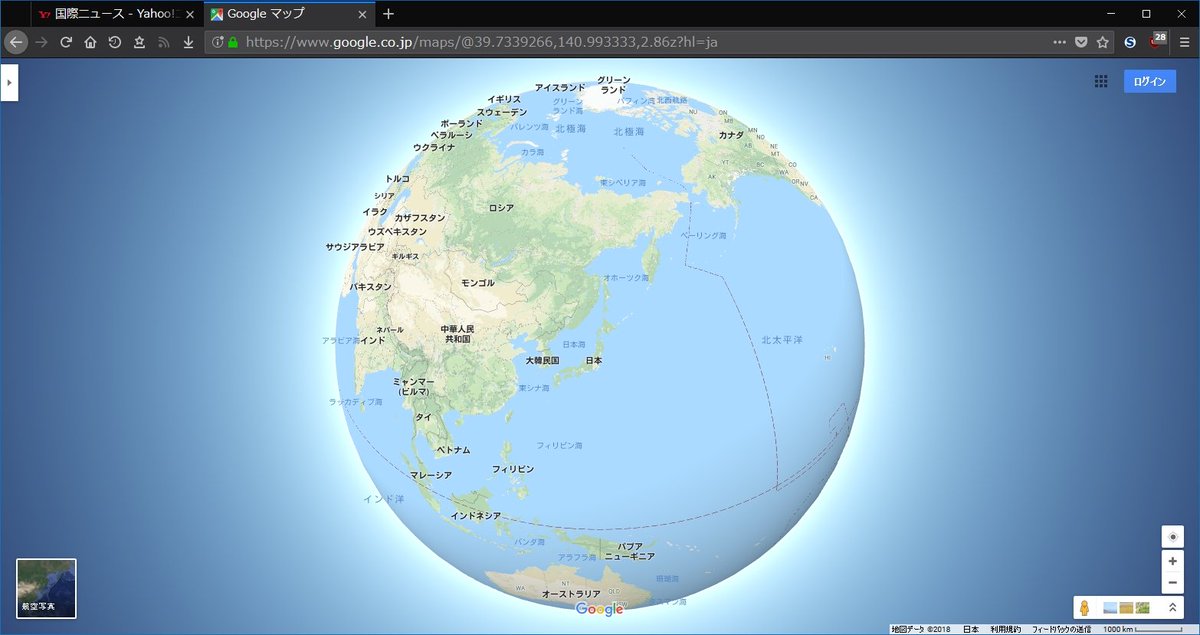Click the ミャンマー (ビルマ) label
Image resolution: width=1200 pixels, height=635 pixels.
point(414,387)
